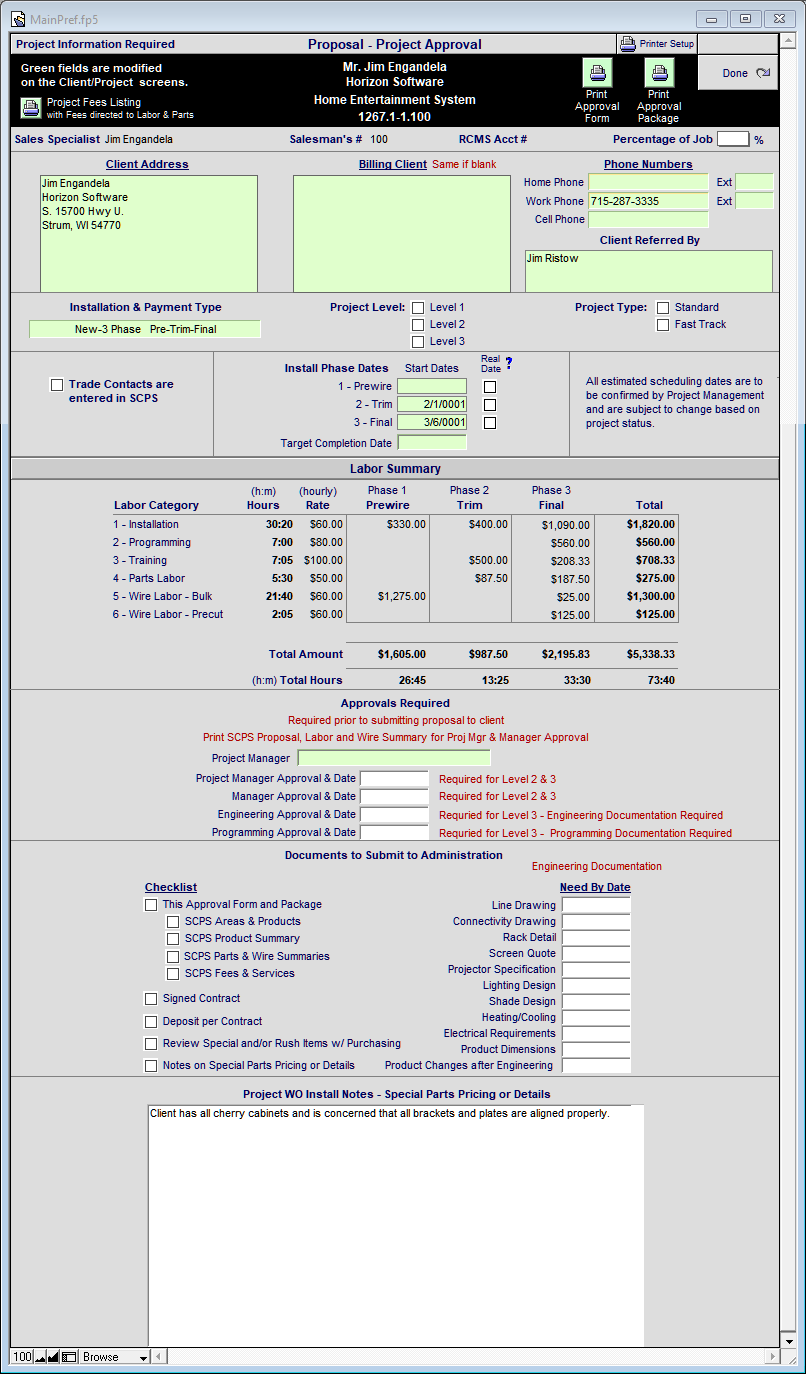The width and height of the screenshot is (806, 1374).
Task: Enable the Fast Track project type checkbox
Action: point(663,325)
